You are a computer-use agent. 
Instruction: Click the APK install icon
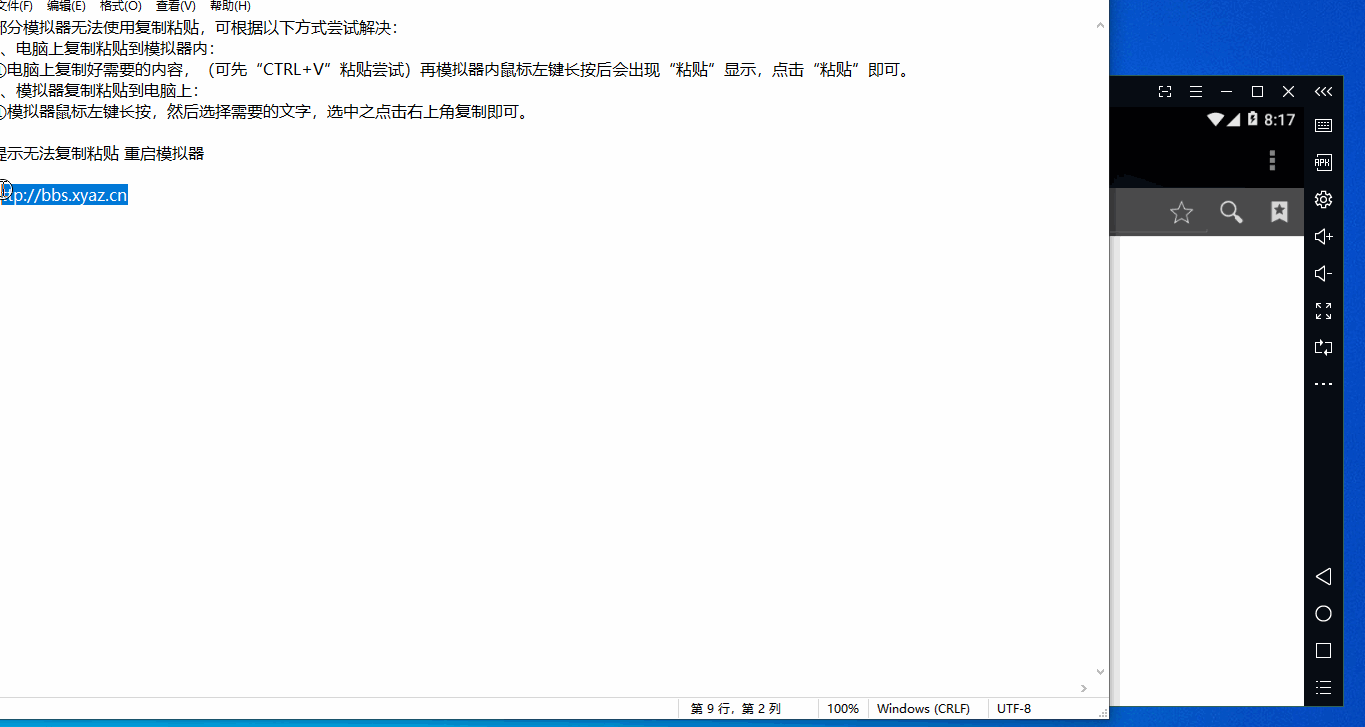click(1323, 163)
